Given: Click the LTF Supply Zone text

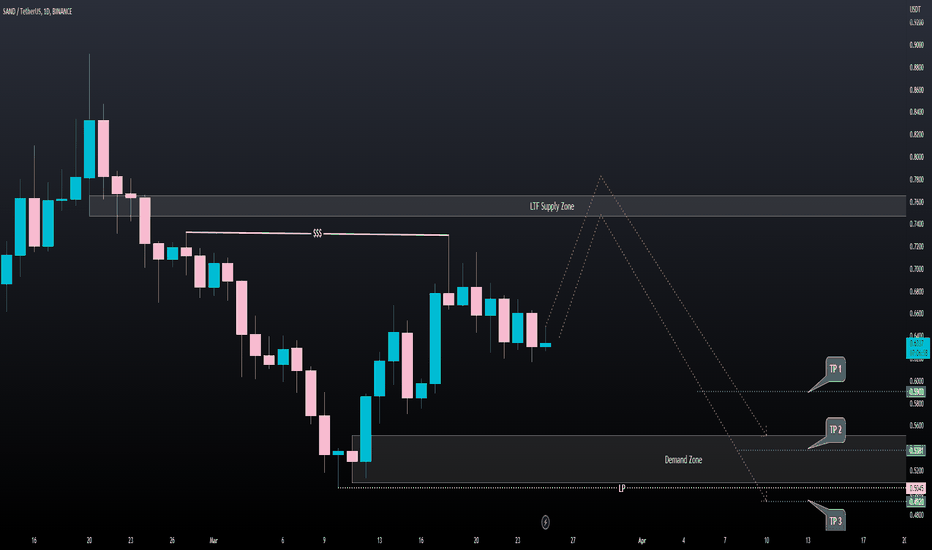Looking at the screenshot, I should pyautogui.click(x=552, y=206).
